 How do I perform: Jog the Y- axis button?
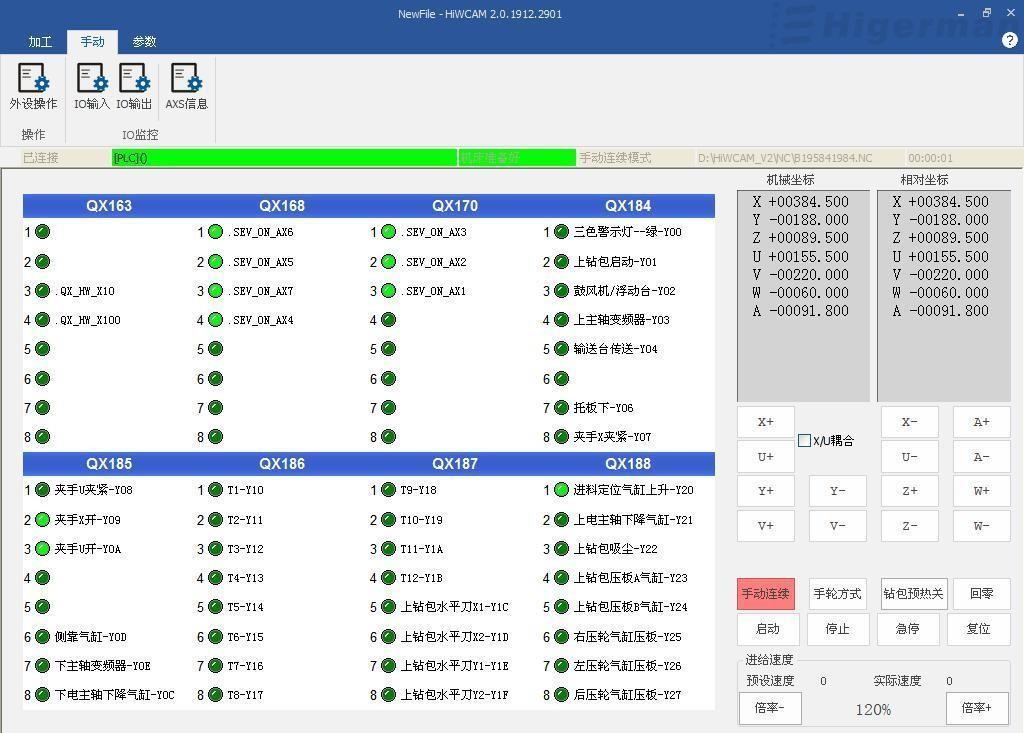(837, 491)
